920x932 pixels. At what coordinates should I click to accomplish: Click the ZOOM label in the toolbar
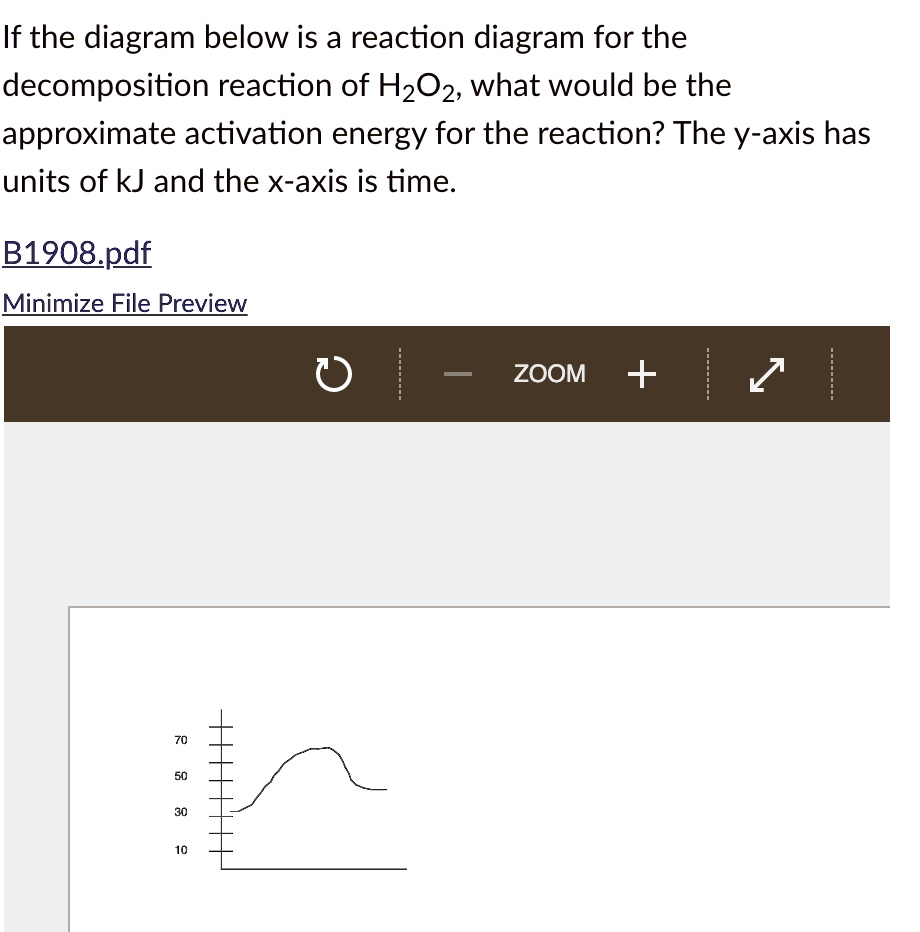549,374
